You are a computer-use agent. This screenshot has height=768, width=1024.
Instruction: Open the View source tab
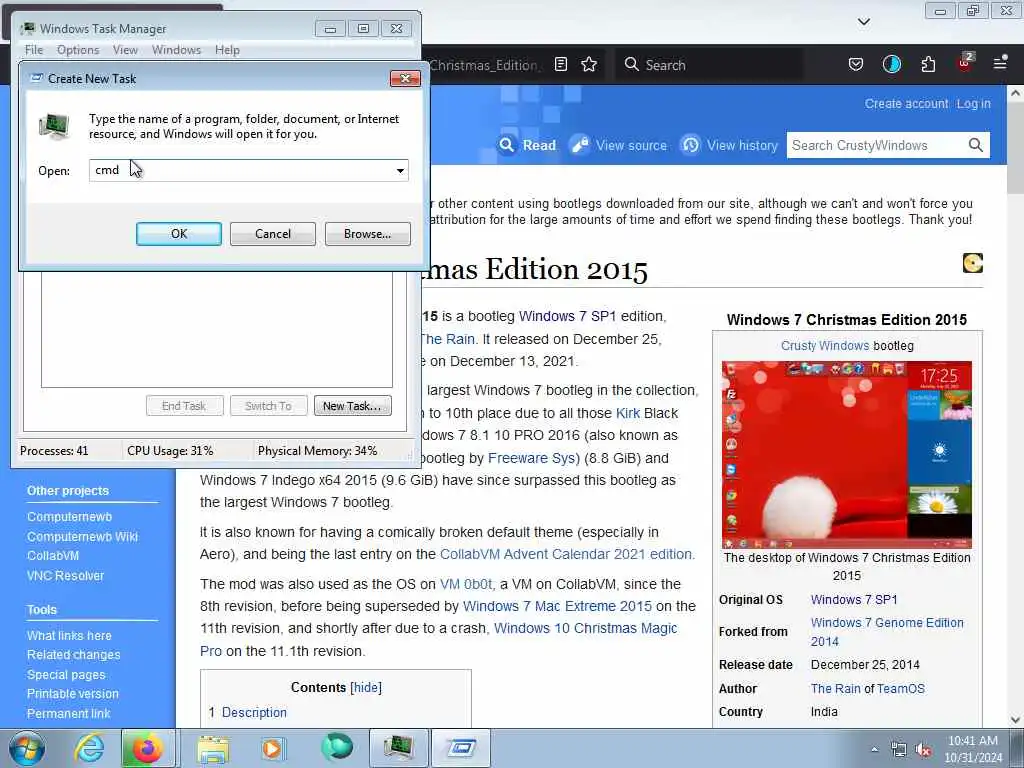618,145
